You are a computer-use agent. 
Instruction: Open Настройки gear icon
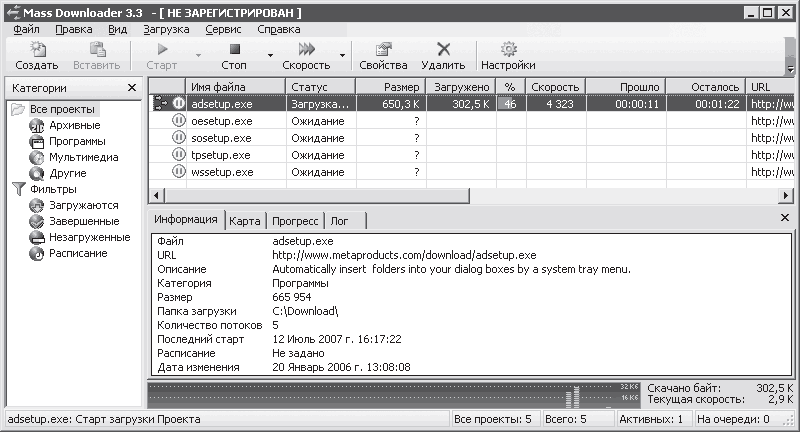click(x=508, y=49)
